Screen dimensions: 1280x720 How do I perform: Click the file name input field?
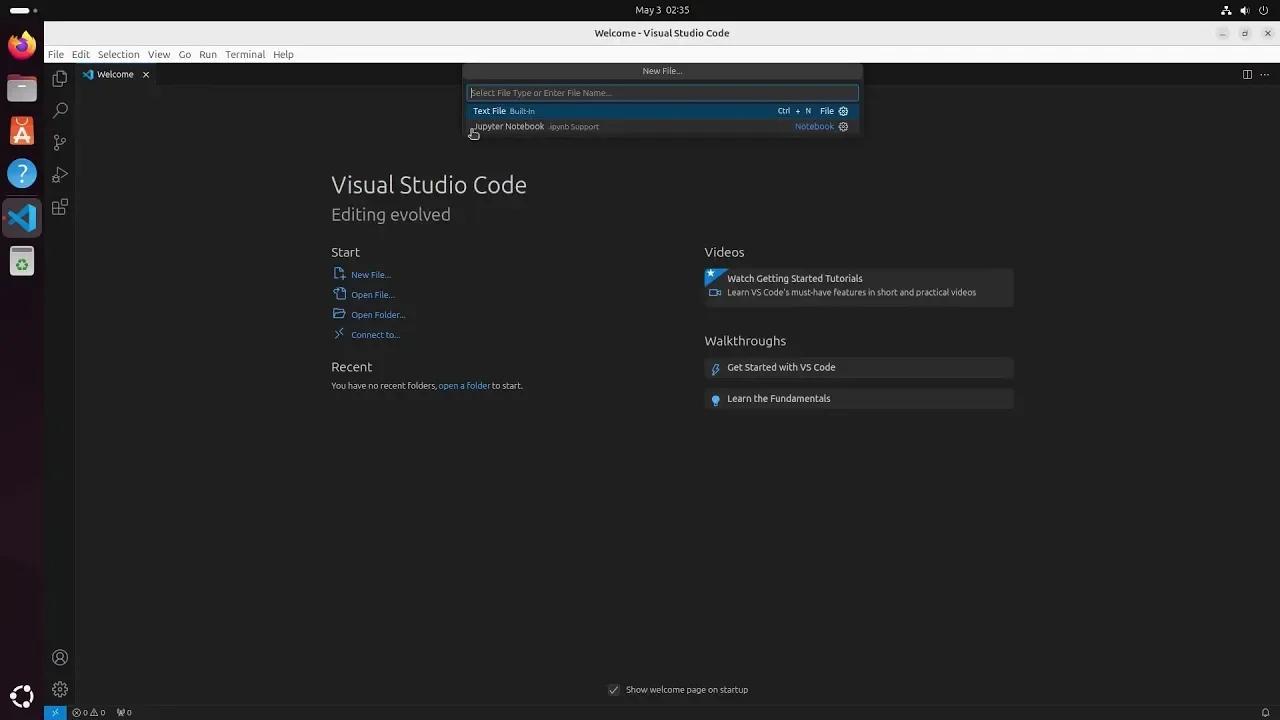pyautogui.click(x=662, y=92)
